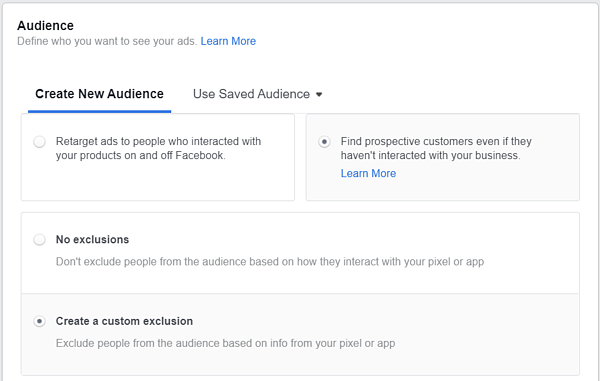Open Learn More under prospective customers option

(368, 173)
